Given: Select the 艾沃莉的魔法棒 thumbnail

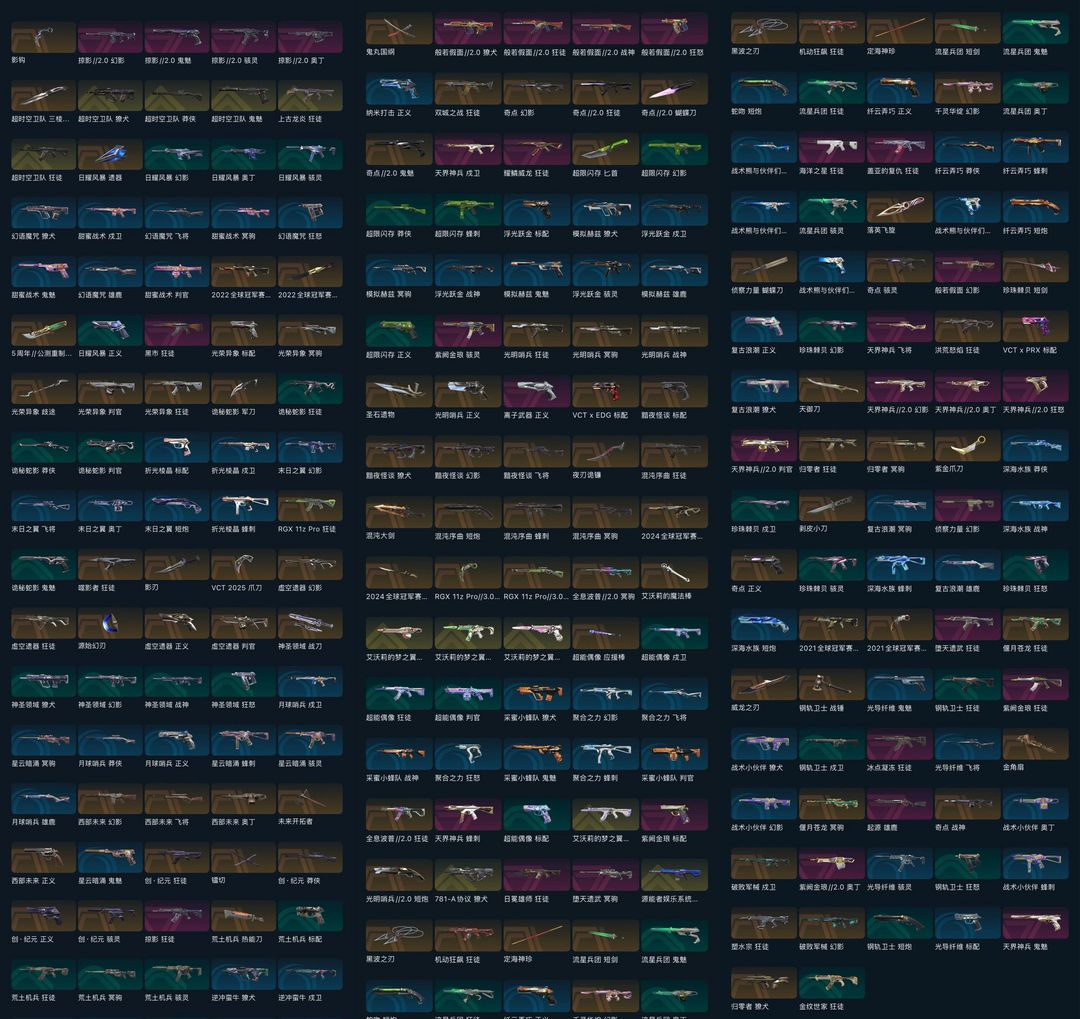Looking at the screenshot, I should [674, 573].
